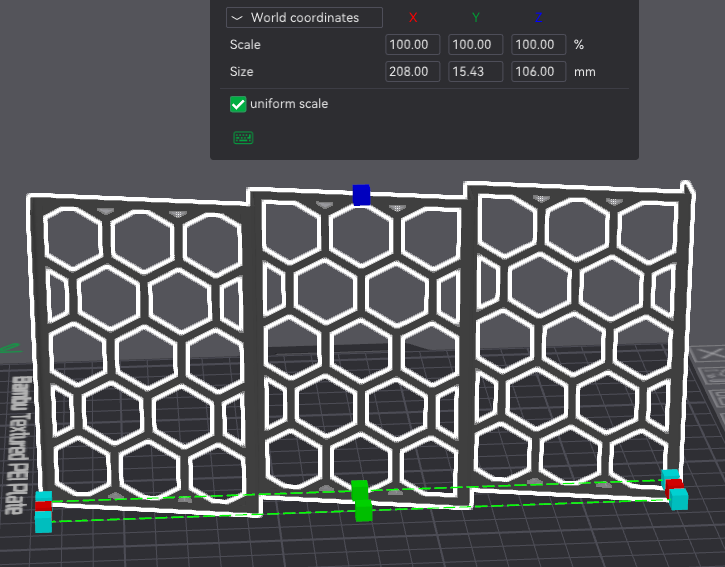Click the red X-axis handle at right corner

tap(674, 487)
